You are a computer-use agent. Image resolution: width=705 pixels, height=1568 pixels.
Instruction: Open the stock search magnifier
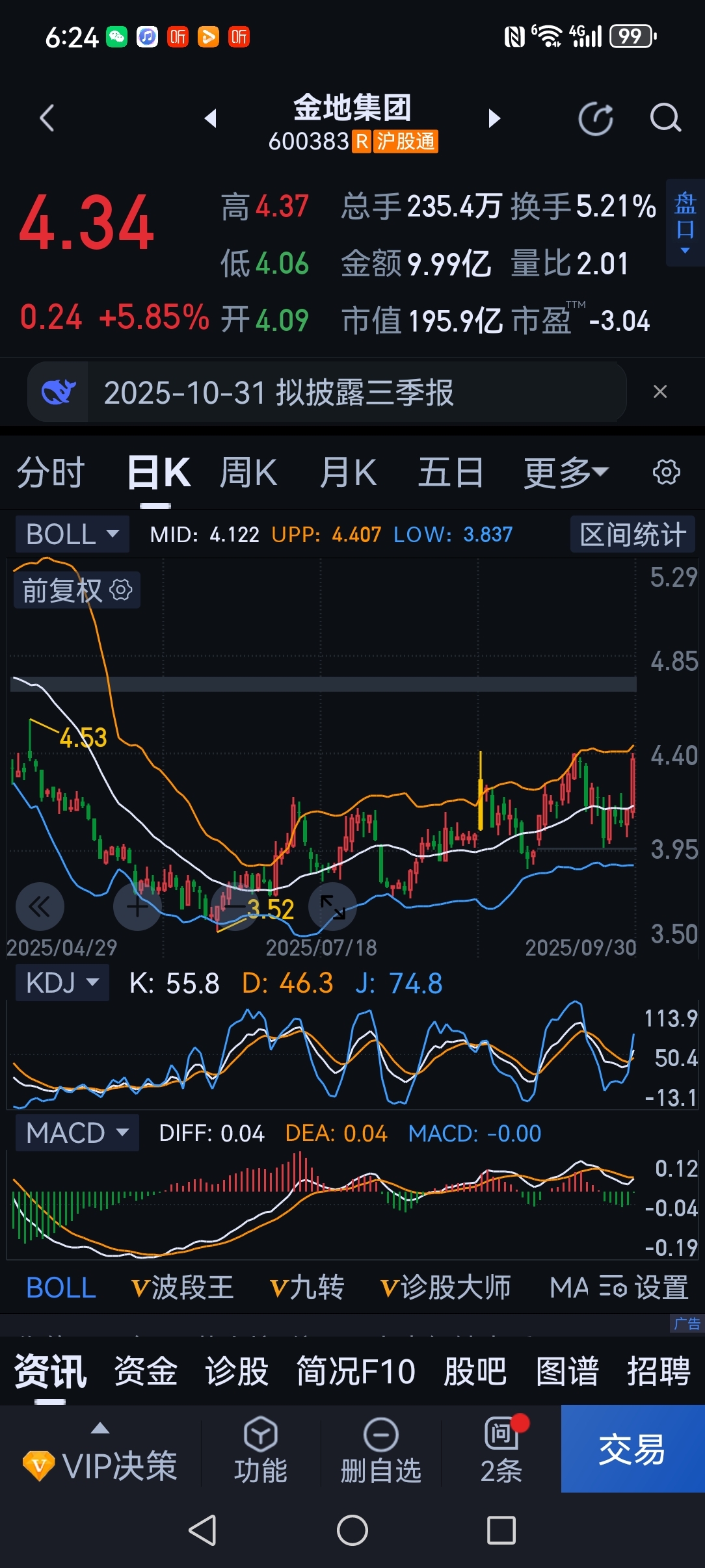(665, 118)
